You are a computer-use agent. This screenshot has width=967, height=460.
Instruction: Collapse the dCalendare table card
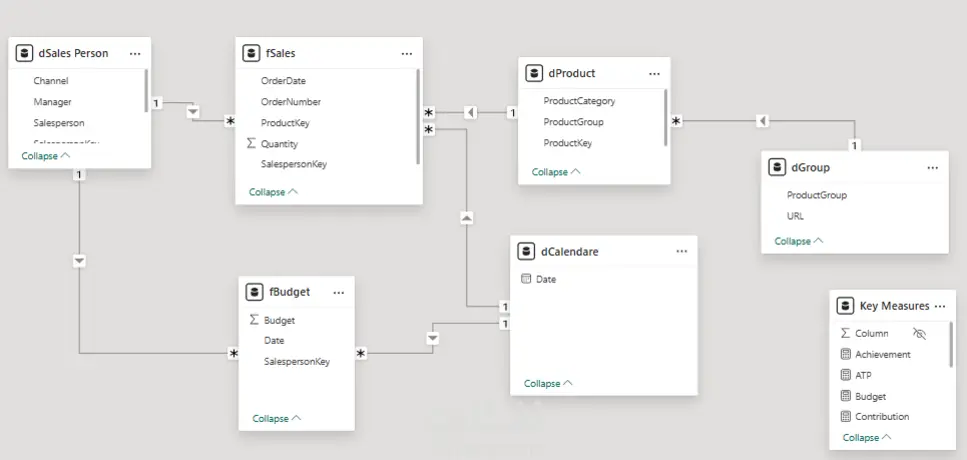[x=548, y=383]
